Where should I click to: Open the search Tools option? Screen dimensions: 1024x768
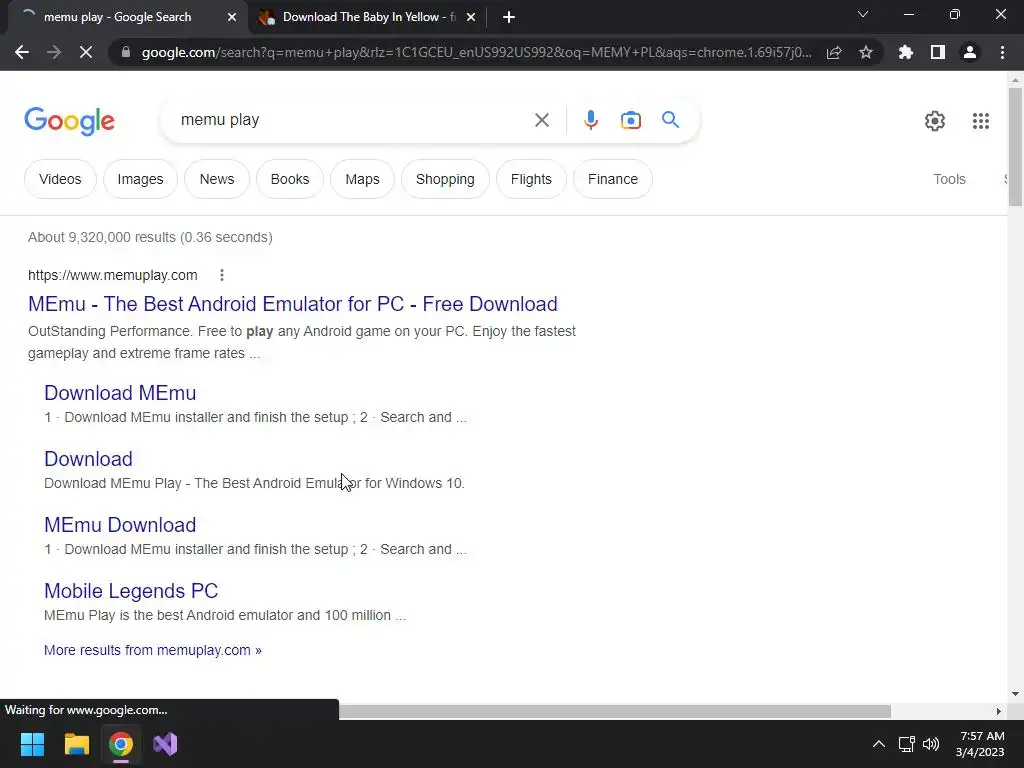[949, 179]
